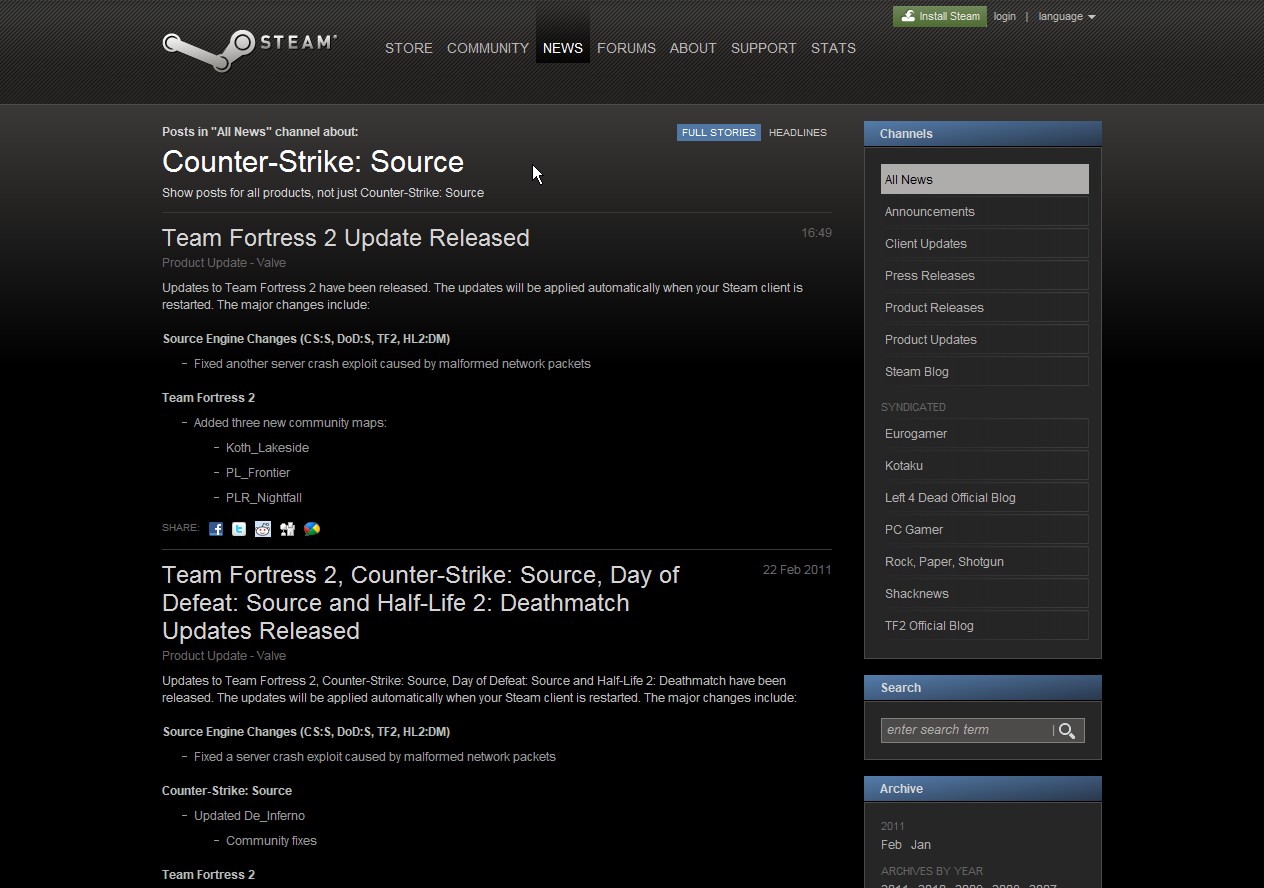Click the 'Updated De_Inferno' list entry
Image resolution: width=1264 pixels, height=888 pixels.
click(249, 816)
